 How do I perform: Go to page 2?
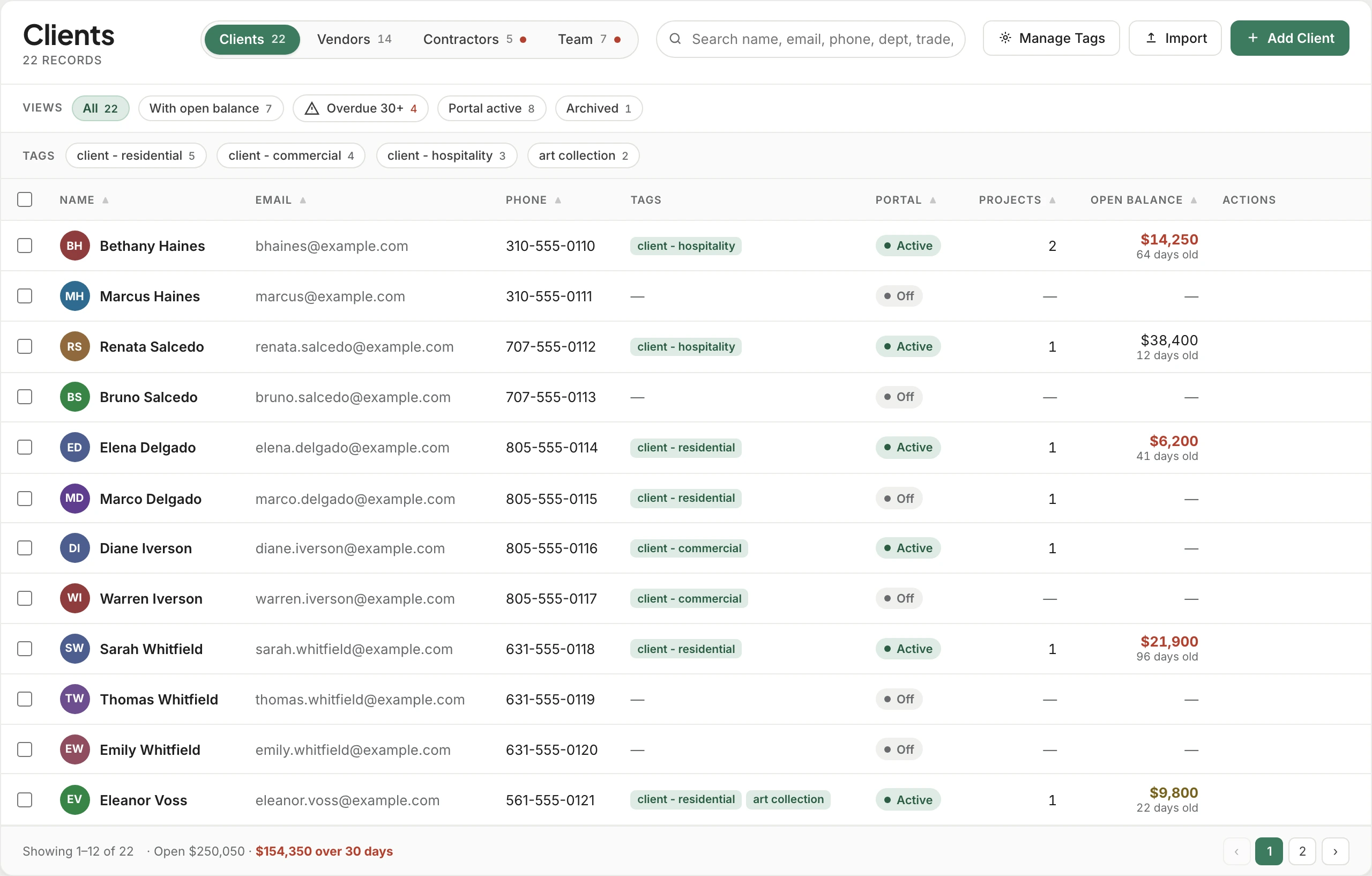click(x=1302, y=851)
